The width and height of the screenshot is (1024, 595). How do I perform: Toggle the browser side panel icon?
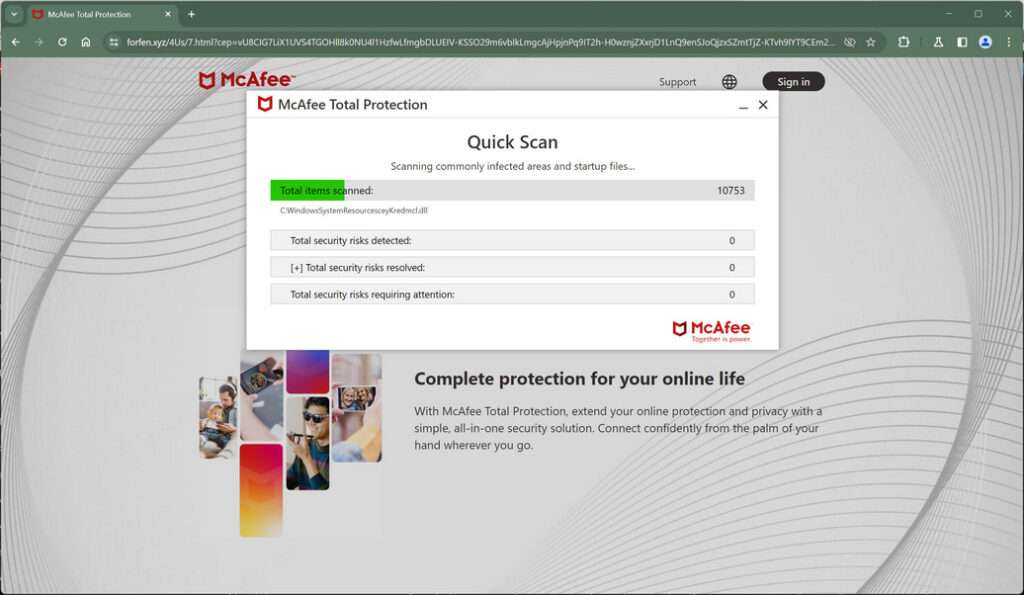(962, 42)
